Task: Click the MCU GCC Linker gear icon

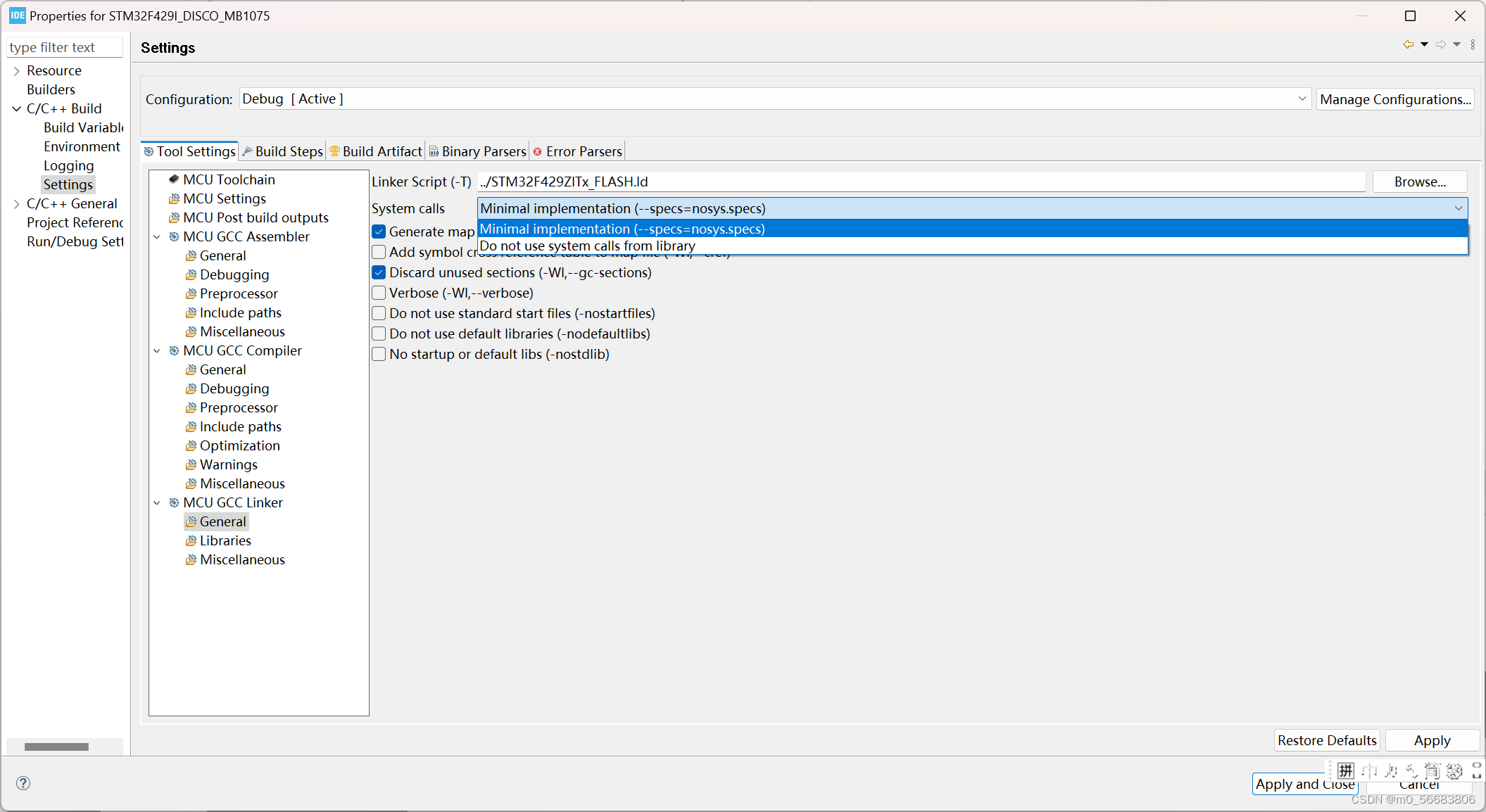Action: pos(174,502)
